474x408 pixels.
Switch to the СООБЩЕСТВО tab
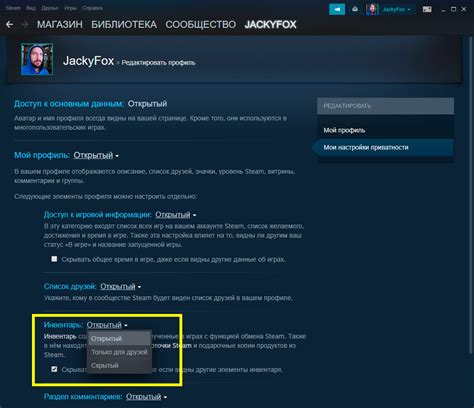(201, 24)
